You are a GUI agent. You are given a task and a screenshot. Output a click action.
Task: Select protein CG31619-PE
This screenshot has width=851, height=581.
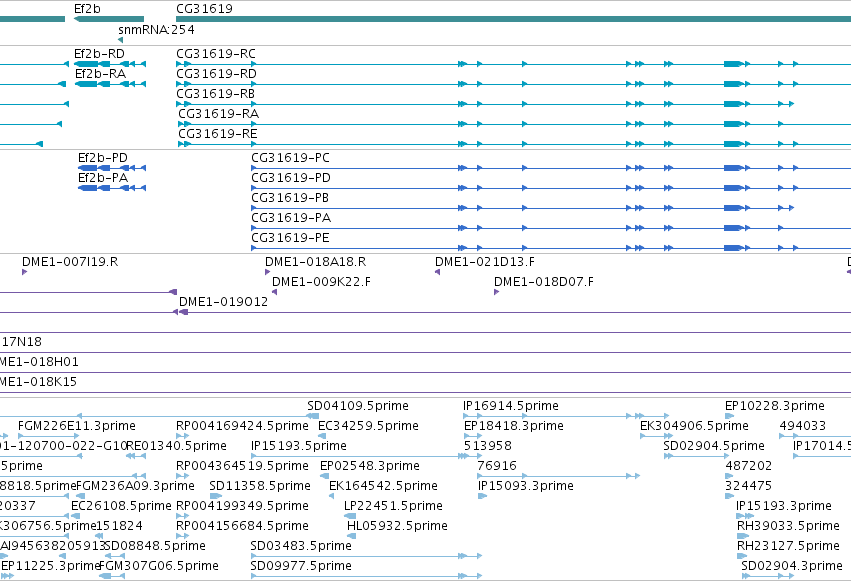tap(290, 238)
